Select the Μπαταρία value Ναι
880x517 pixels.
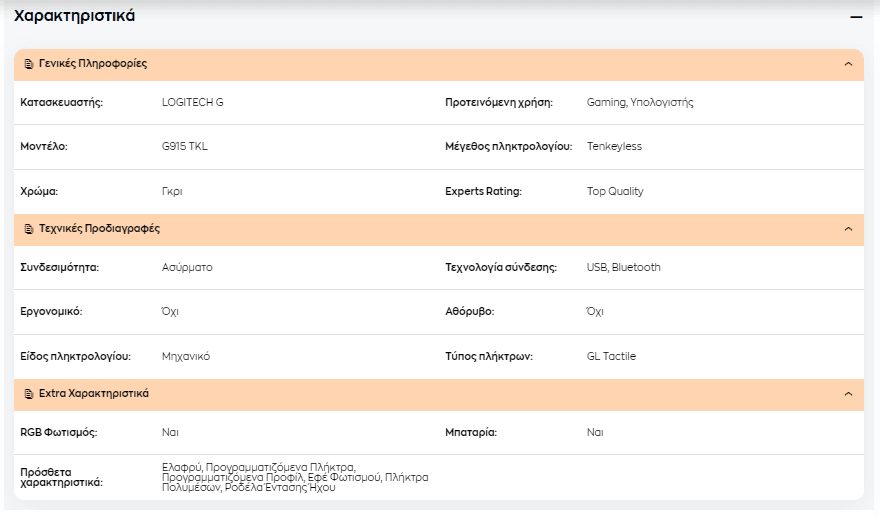(x=595, y=432)
